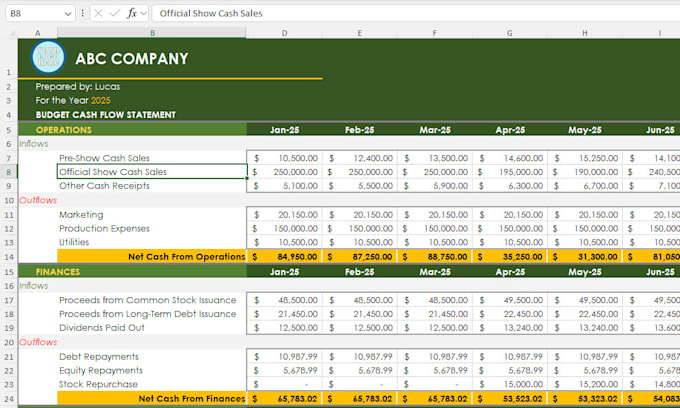680x408 pixels.
Task: Click 'Net Cash From Operations' total label
Action: 186,257
